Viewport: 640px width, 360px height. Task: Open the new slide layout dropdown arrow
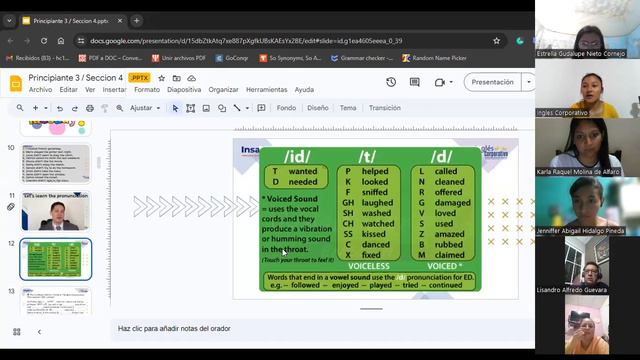[46, 108]
